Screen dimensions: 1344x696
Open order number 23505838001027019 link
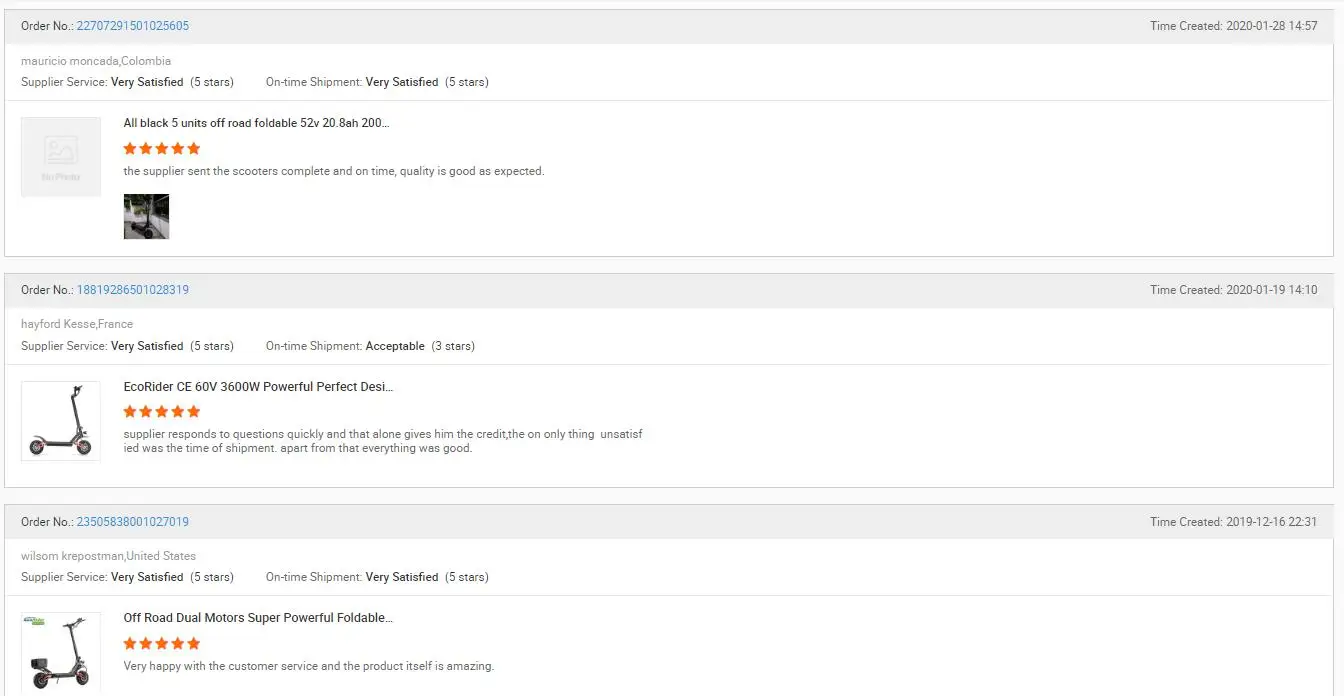[x=133, y=522]
